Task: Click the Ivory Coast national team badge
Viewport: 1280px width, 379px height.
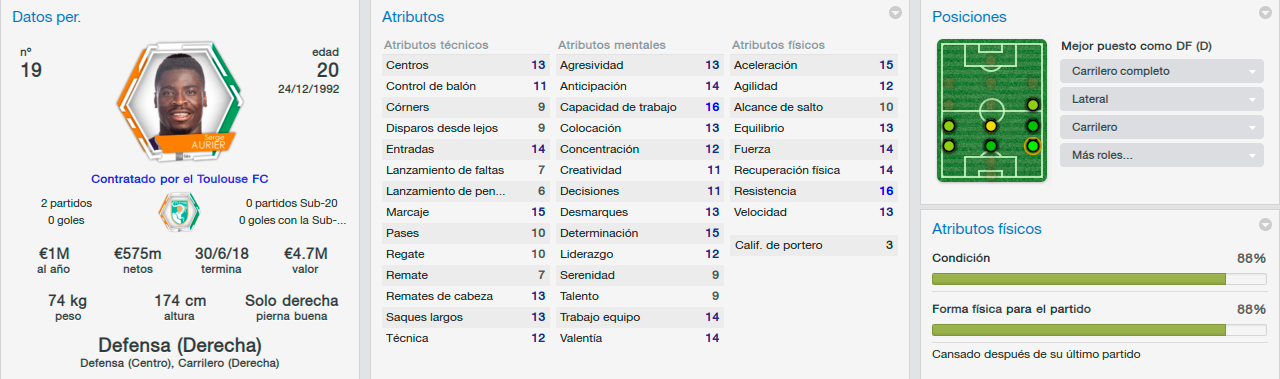Action: 180,210
